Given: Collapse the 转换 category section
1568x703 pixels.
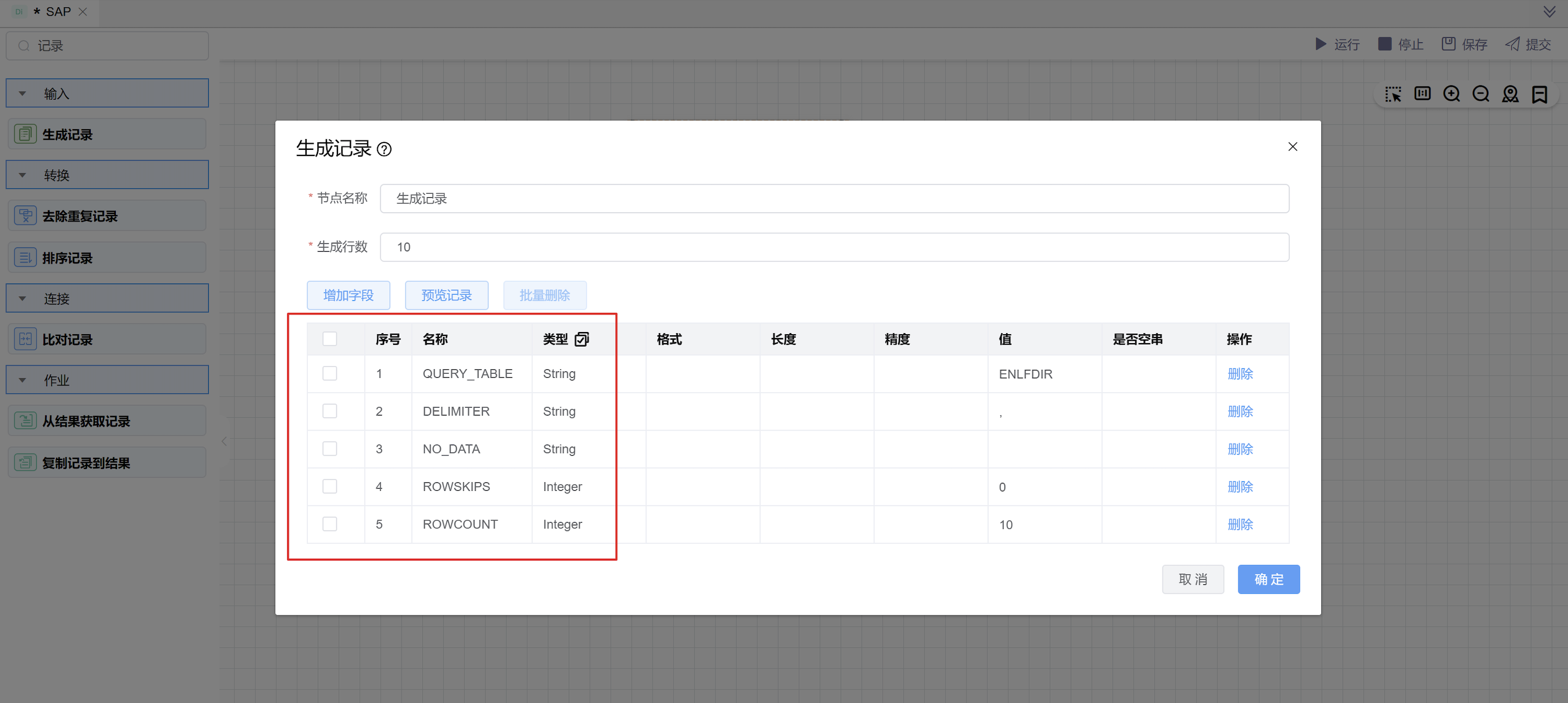Looking at the screenshot, I should pos(22,175).
